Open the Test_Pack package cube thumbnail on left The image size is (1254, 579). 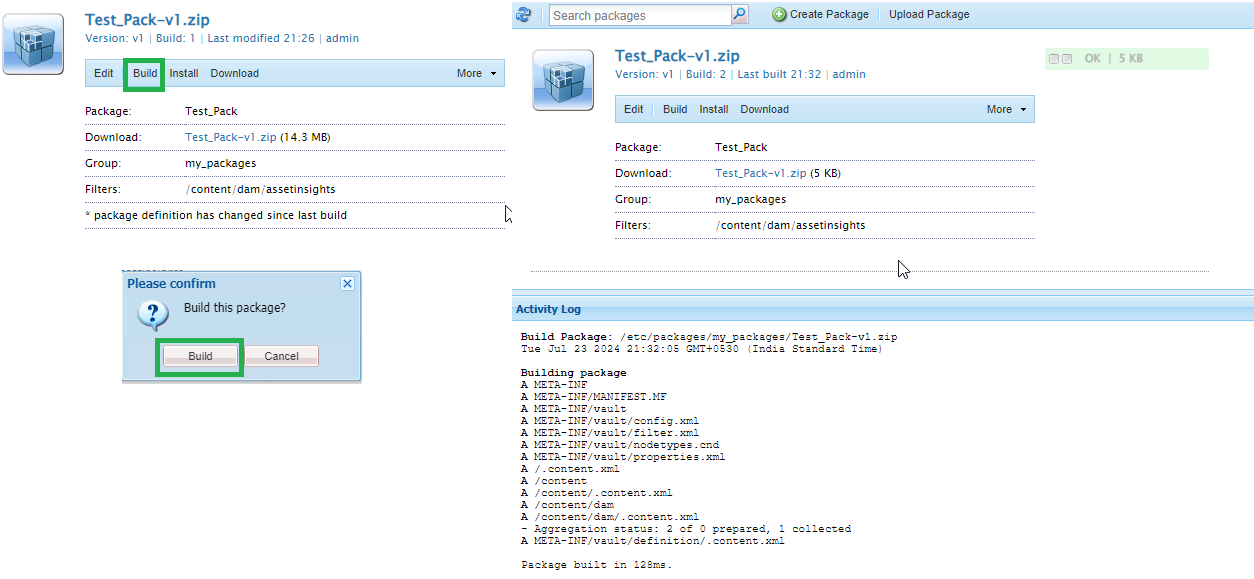click(x=33, y=44)
